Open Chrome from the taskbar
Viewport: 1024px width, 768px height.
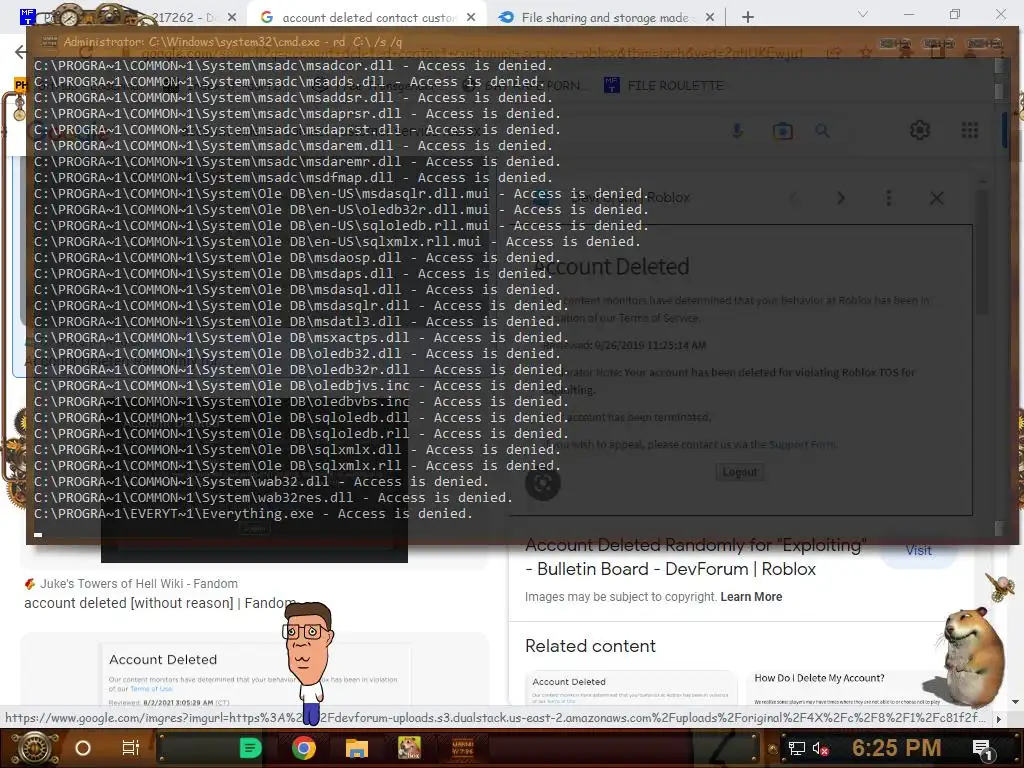point(304,748)
